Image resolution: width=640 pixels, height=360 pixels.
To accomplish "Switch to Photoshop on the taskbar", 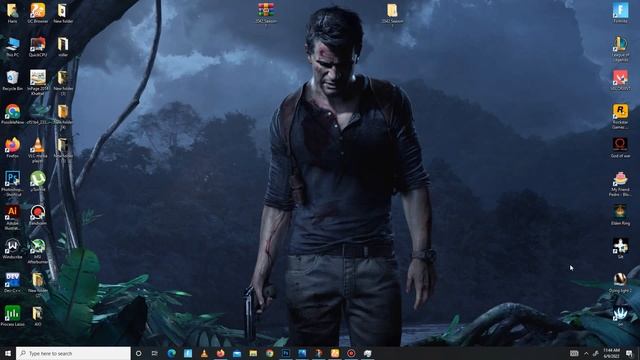I will [x=286, y=353].
